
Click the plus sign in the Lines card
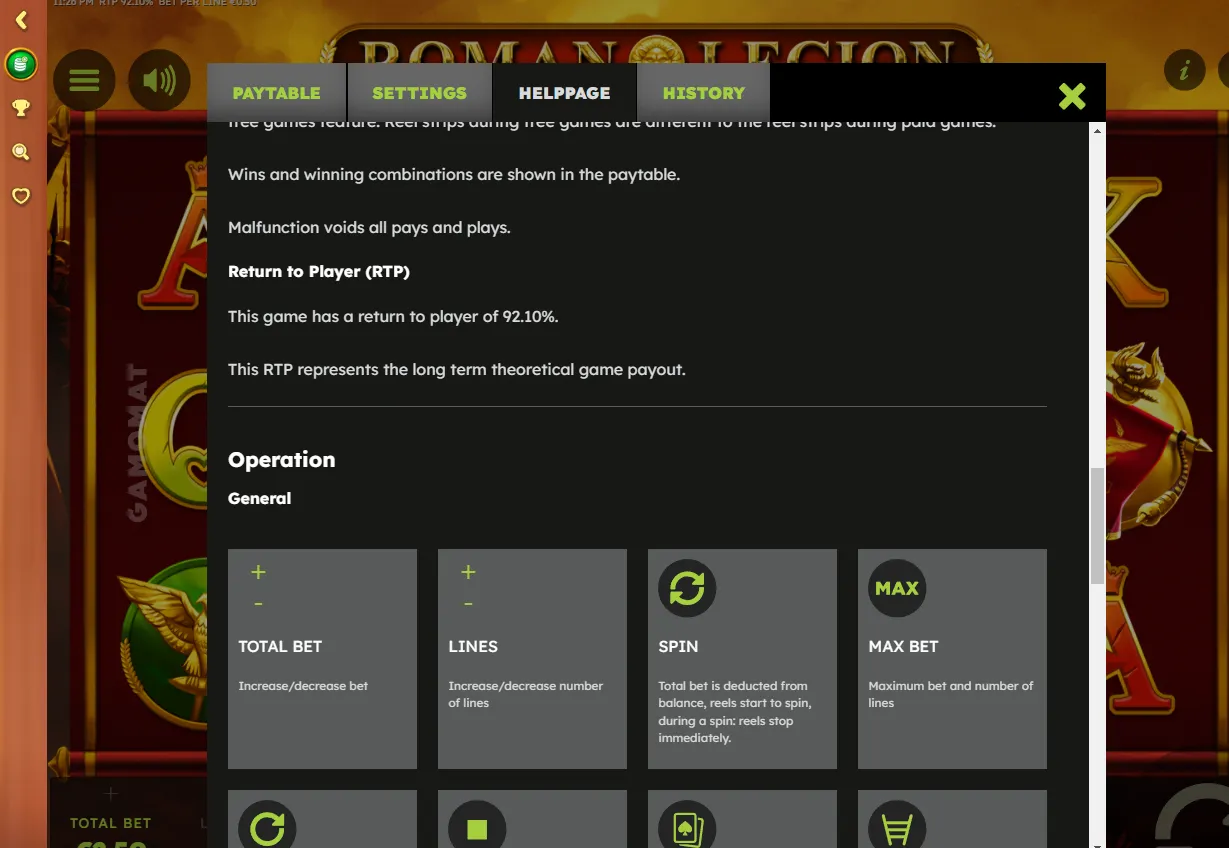[468, 572]
